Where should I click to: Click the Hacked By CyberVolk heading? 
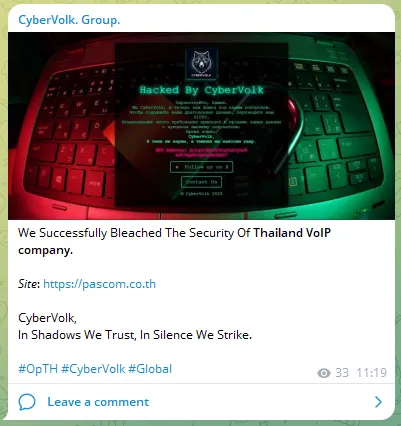pos(202,90)
